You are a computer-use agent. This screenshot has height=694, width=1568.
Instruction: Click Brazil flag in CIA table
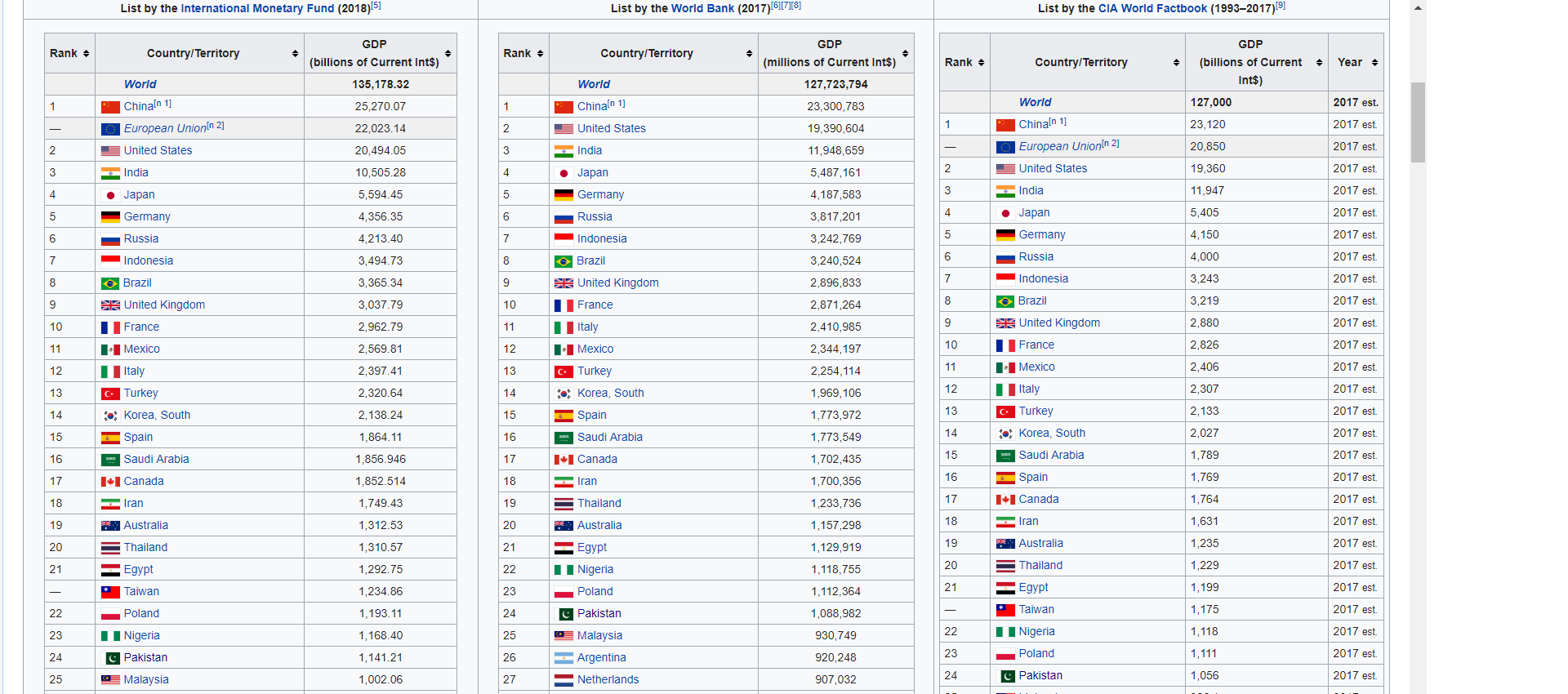1005,301
